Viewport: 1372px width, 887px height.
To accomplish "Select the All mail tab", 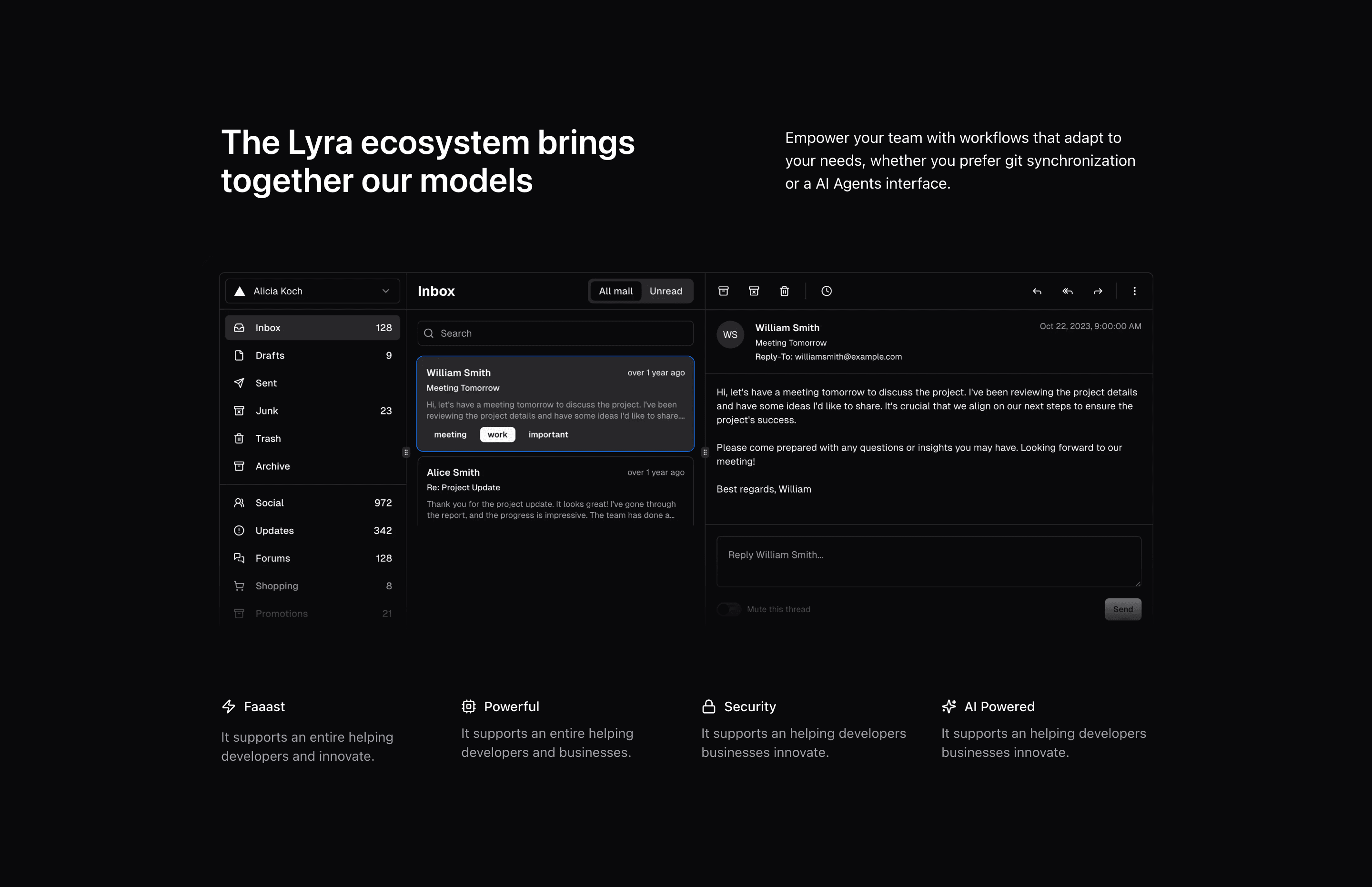I will [x=615, y=291].
